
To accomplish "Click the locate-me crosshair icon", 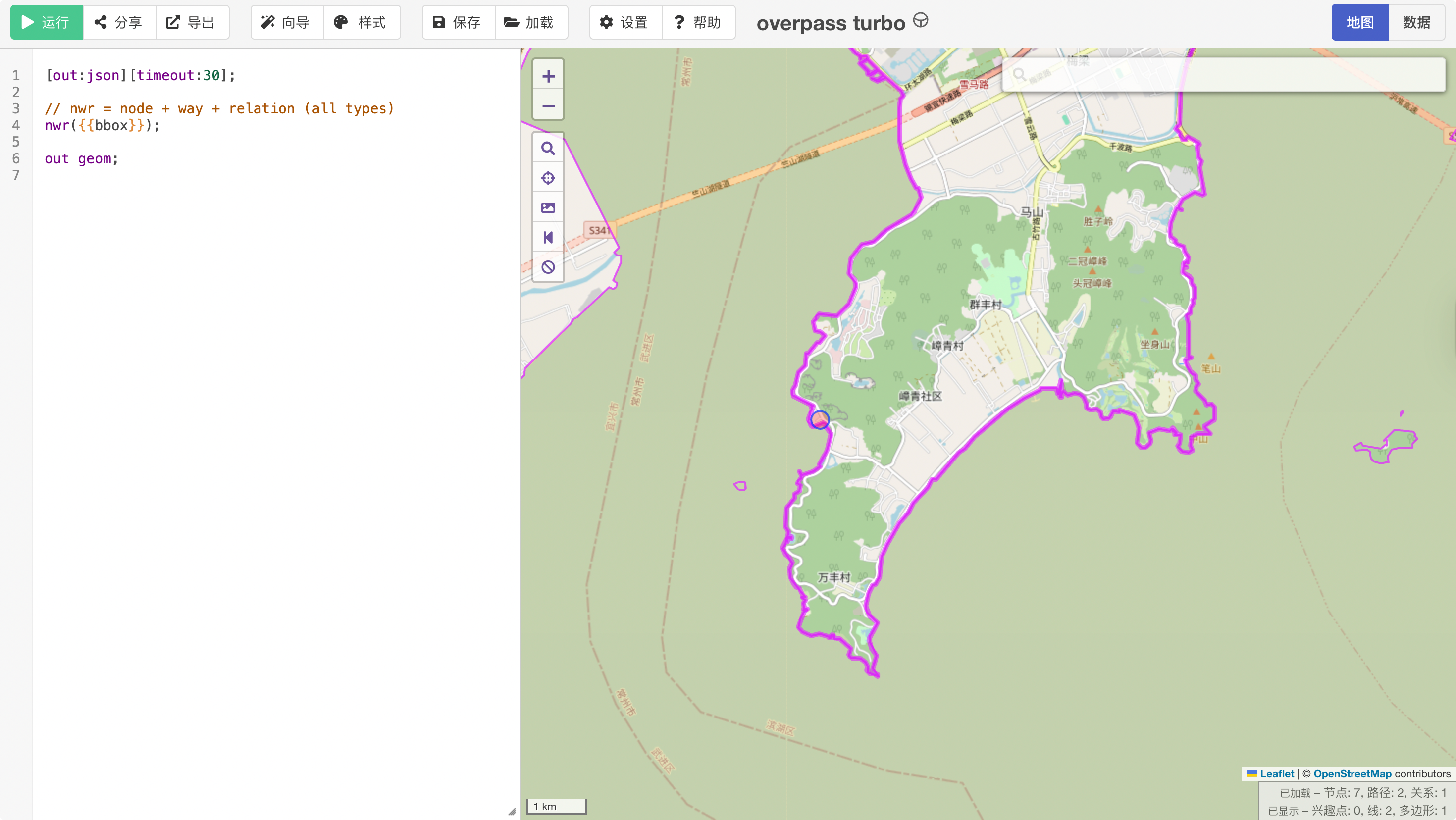I will (x=548, y=178).
